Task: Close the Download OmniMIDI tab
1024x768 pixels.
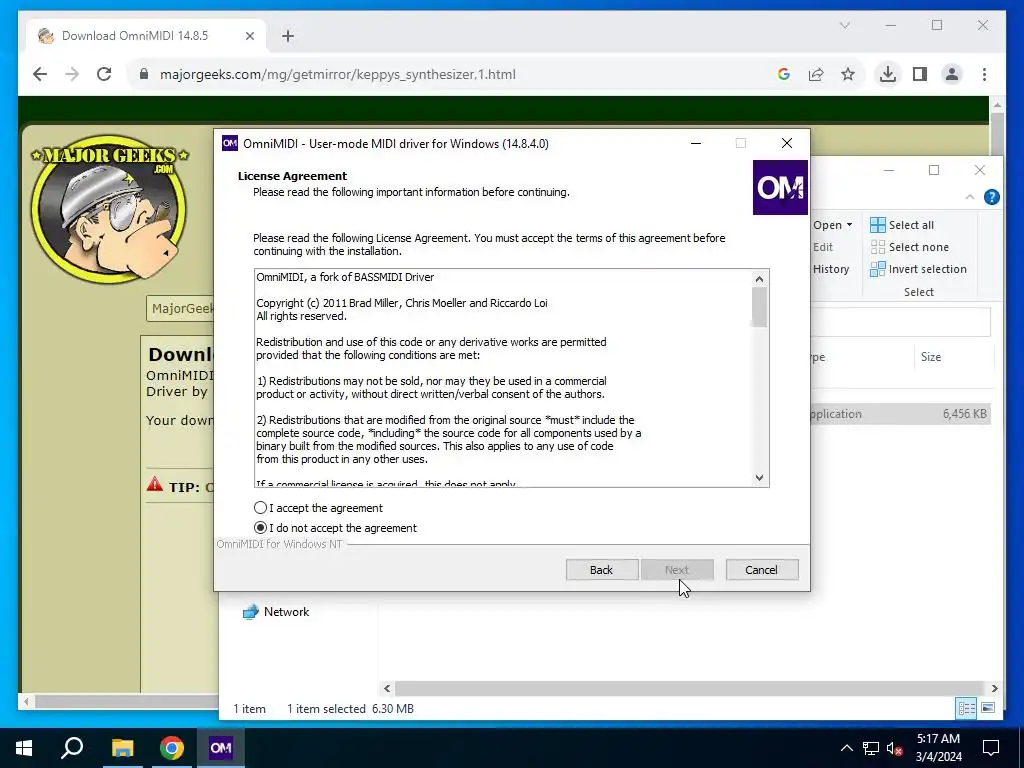Action: (249, 36)
